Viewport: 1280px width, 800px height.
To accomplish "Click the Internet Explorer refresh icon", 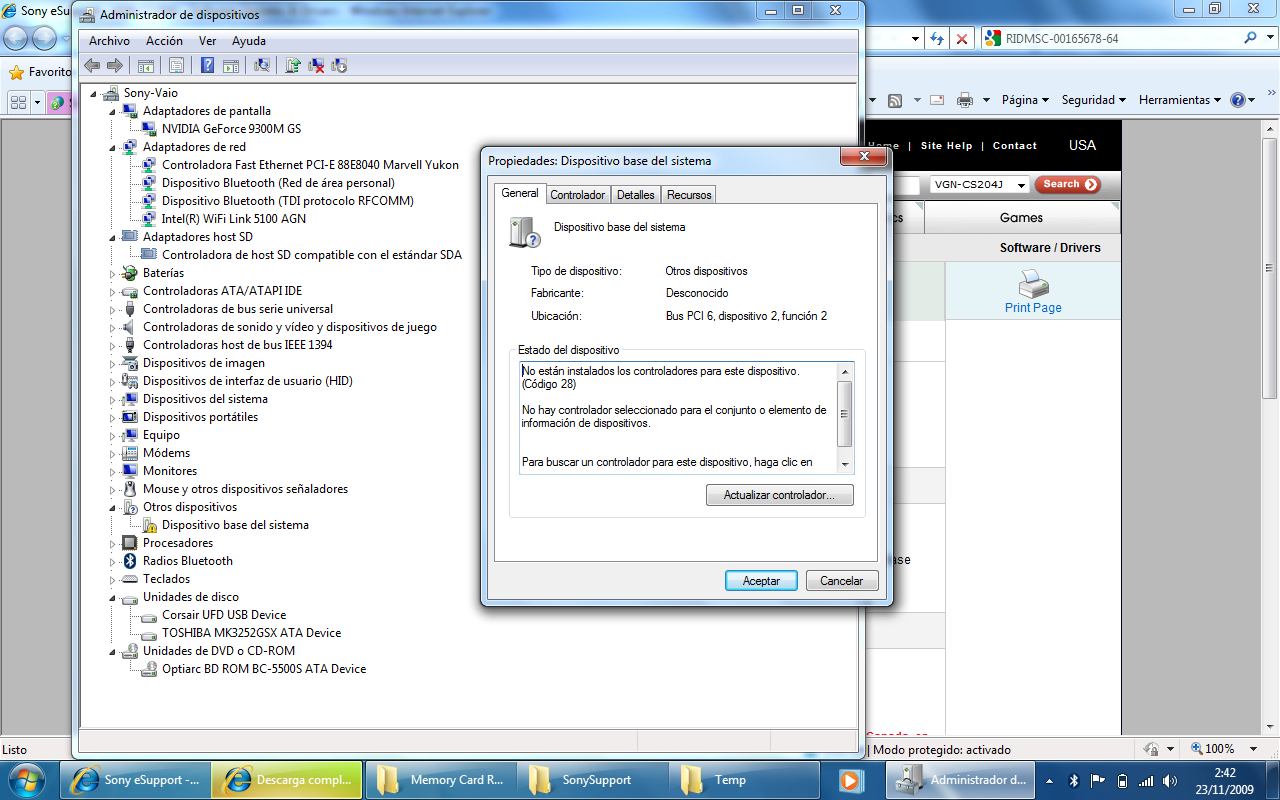I will pos(937,38).
